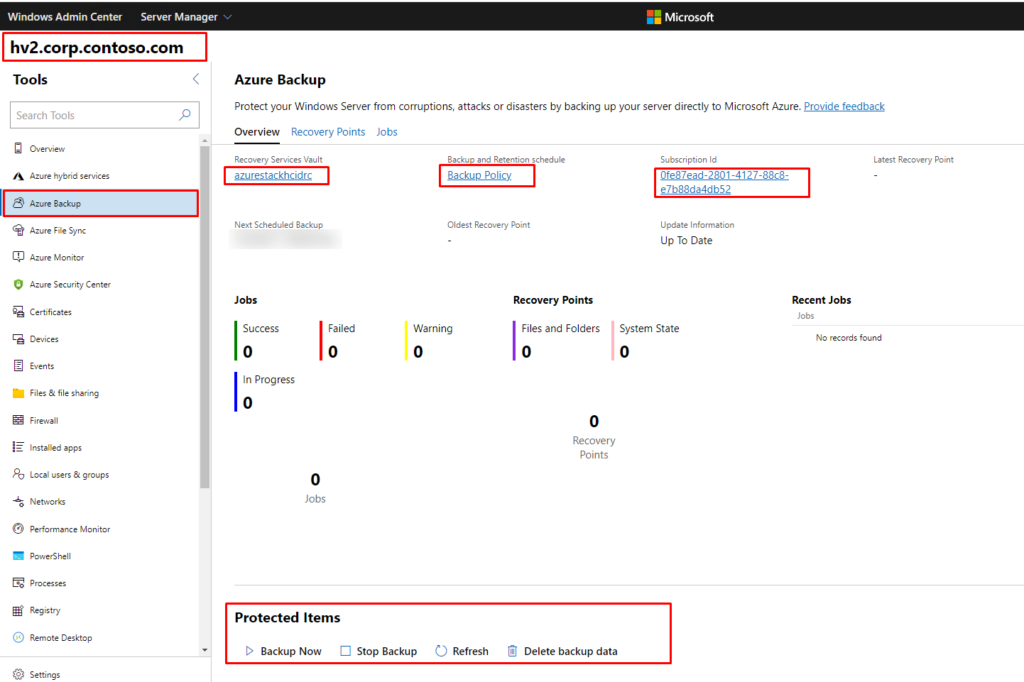Click the 'Up To Date' update status
The image size is (1024, 682).
(x=686, y=240)
